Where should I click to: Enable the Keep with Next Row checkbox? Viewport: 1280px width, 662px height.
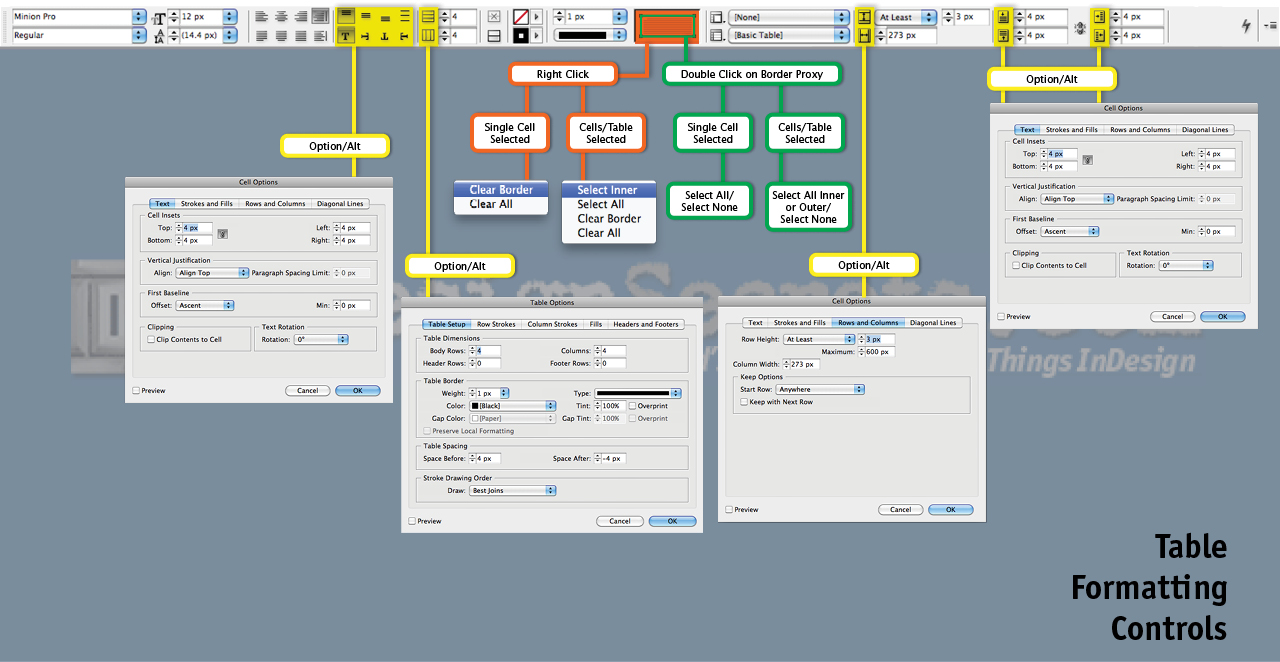coord(744,402)
